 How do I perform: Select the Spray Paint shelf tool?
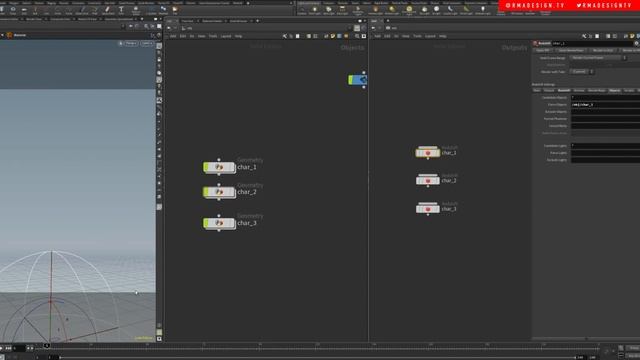pos(107,10)
